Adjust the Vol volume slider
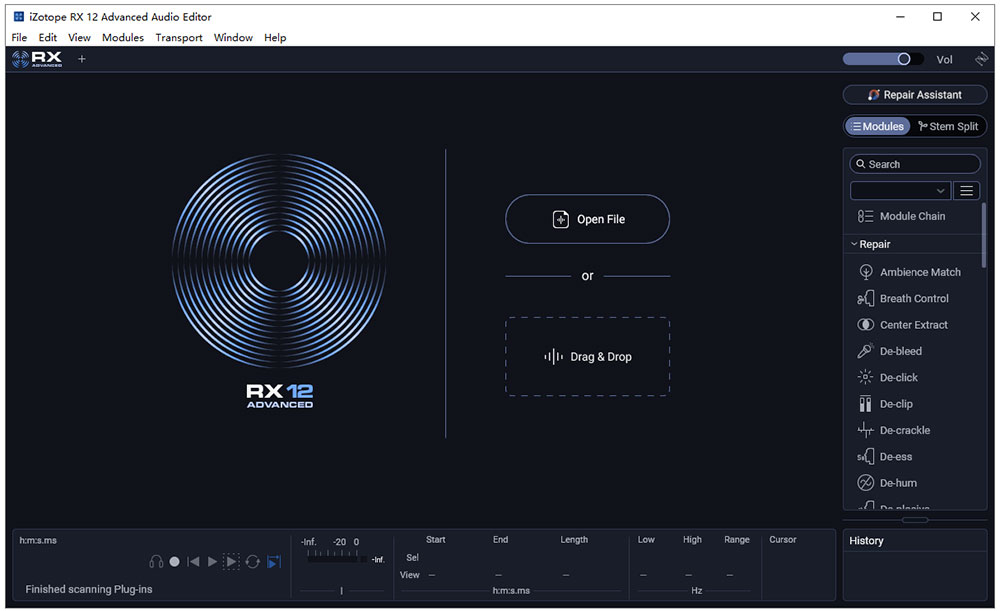The image size is (1000, 611). click(x=883, y=59)
